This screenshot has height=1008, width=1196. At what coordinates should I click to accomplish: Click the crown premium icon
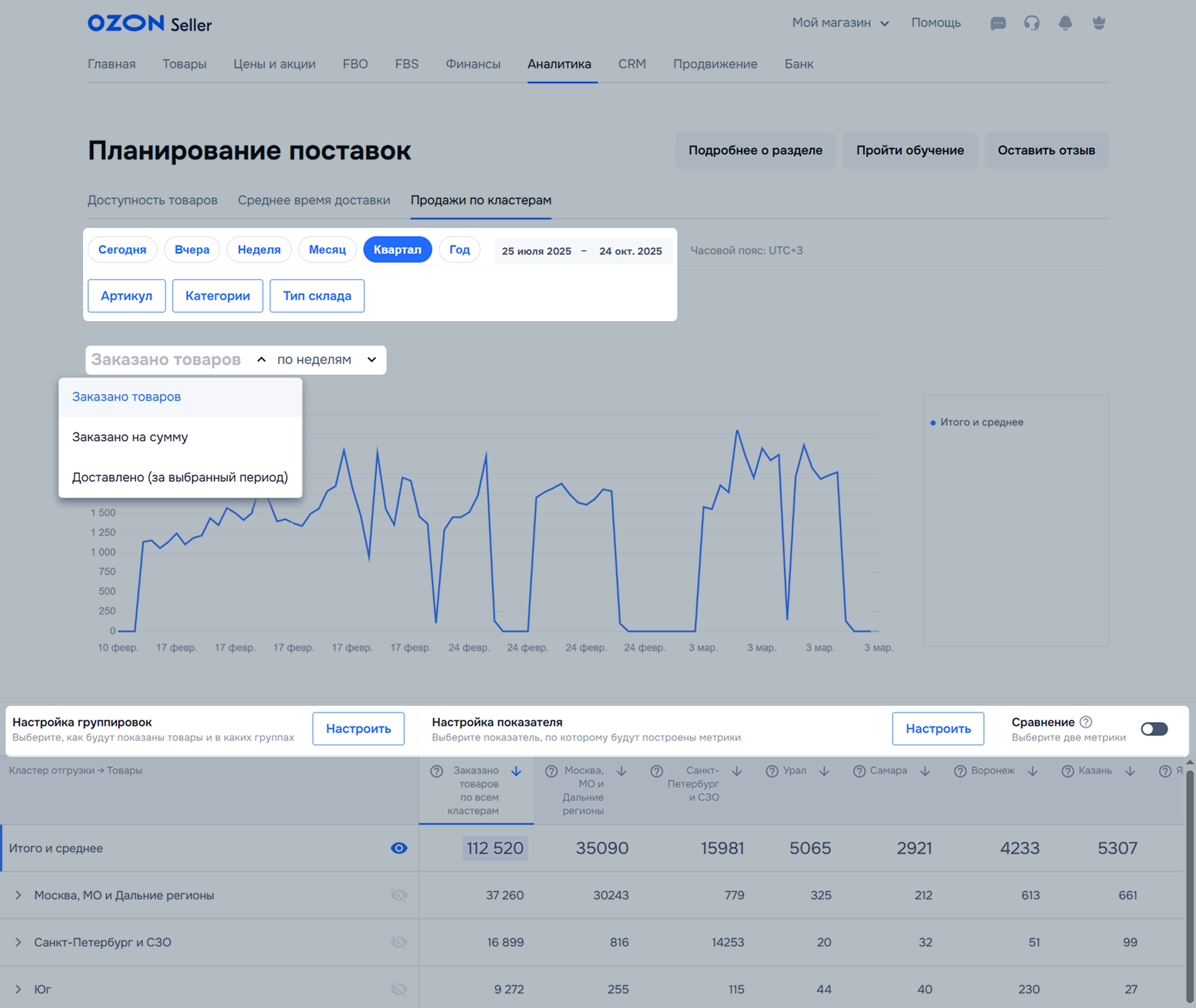[1099, 23]
